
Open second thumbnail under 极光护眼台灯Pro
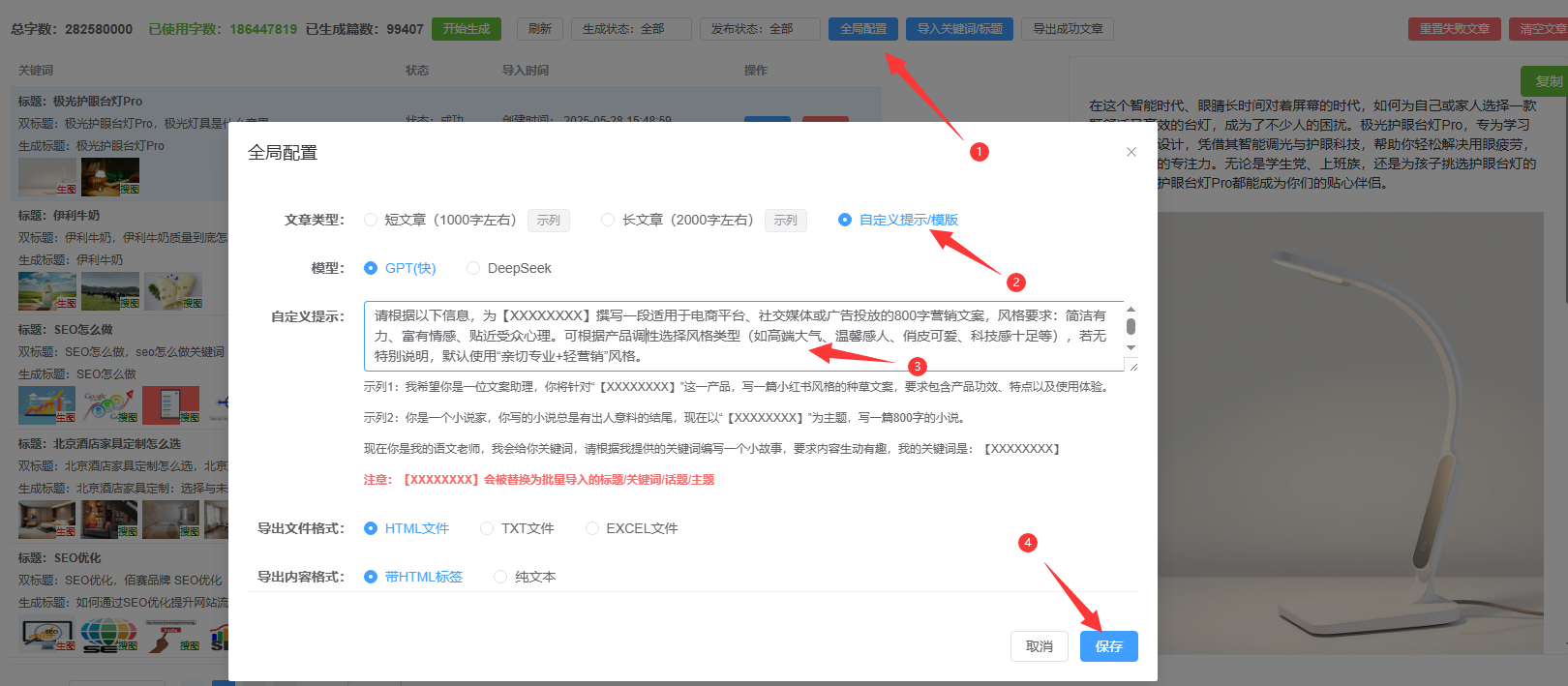click(110, 176)
